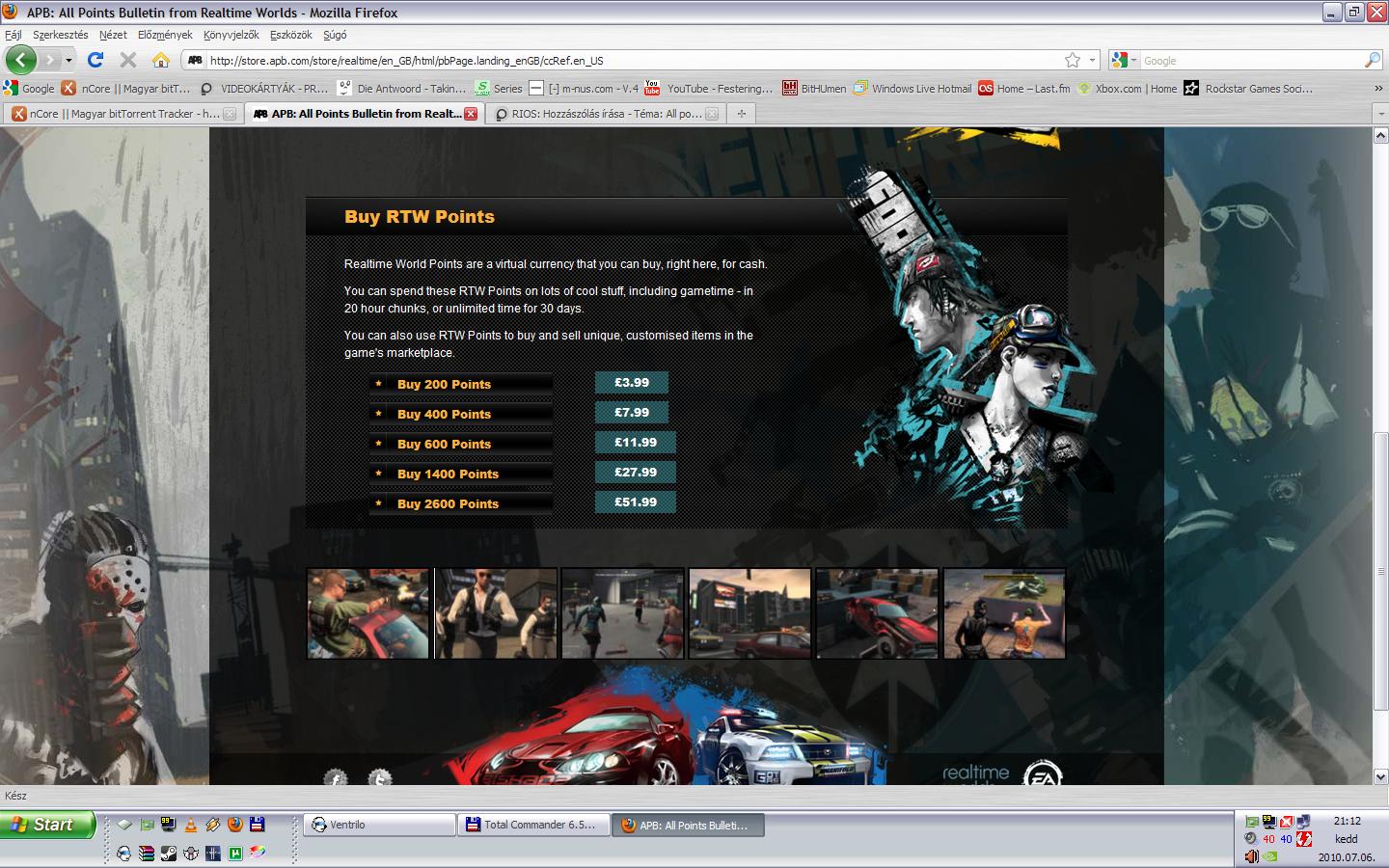
Task: Click the forward navigation arrow
Action: click(50, 60)
